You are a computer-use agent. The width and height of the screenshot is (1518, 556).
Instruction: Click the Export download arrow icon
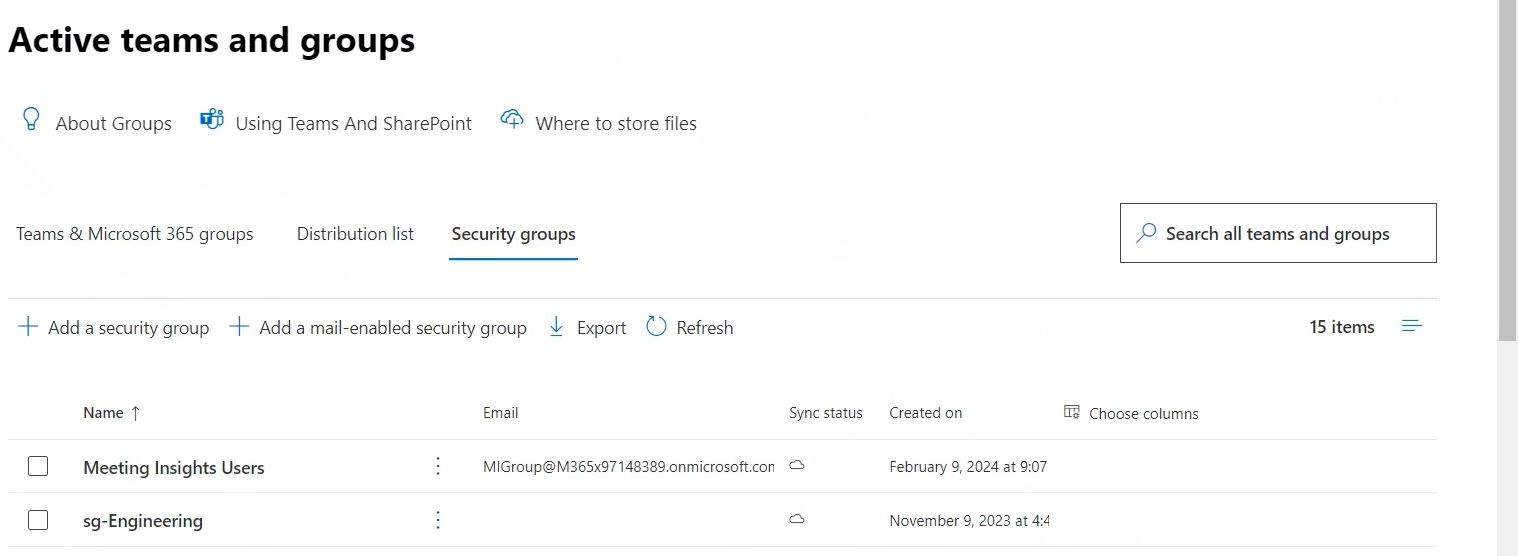coord(557,327)
